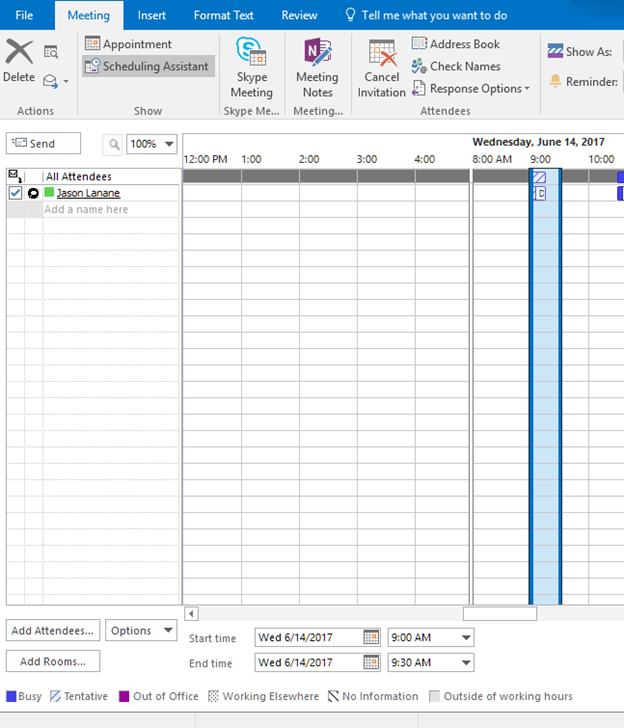Open the Options dropdown button
624x728 pixels.
tap(141, 630)
